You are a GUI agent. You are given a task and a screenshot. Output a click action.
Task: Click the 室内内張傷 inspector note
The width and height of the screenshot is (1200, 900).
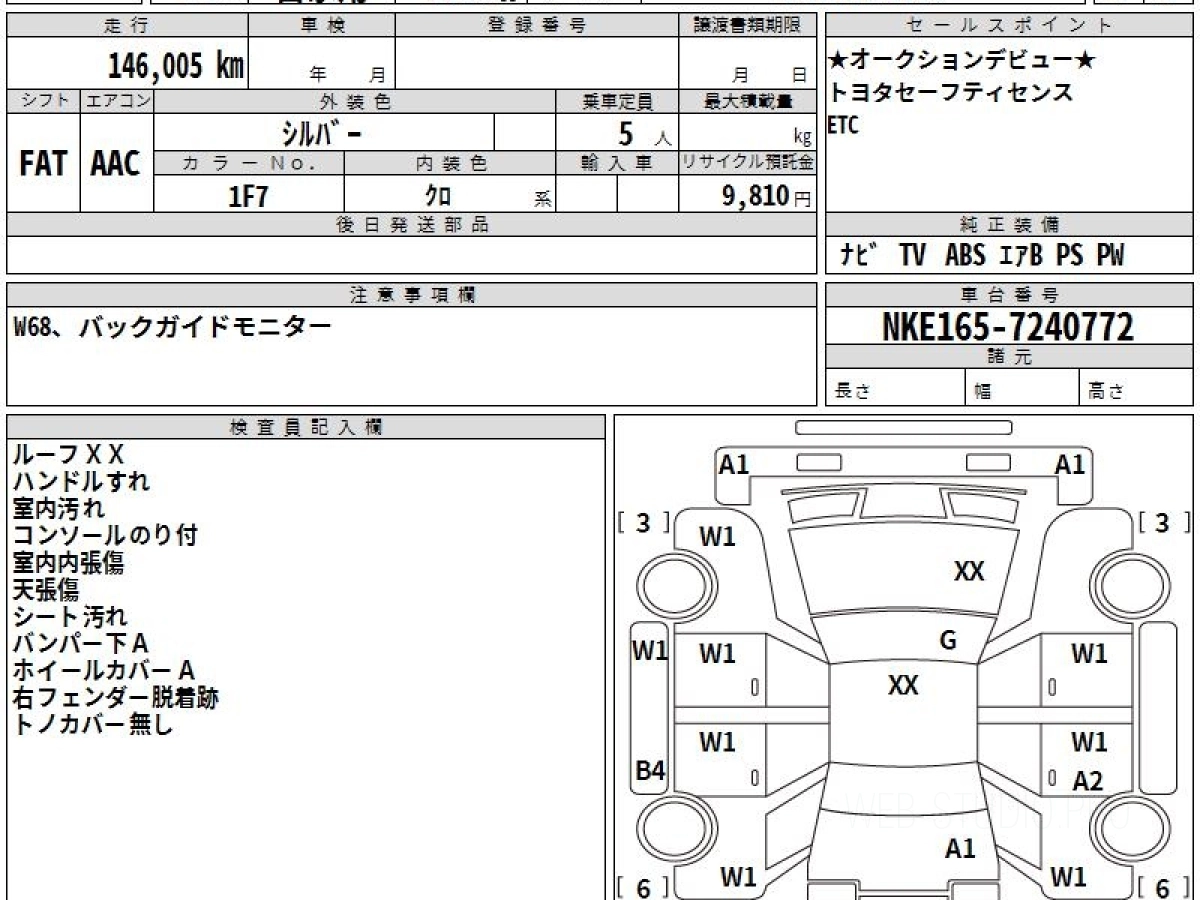point(68,563)
